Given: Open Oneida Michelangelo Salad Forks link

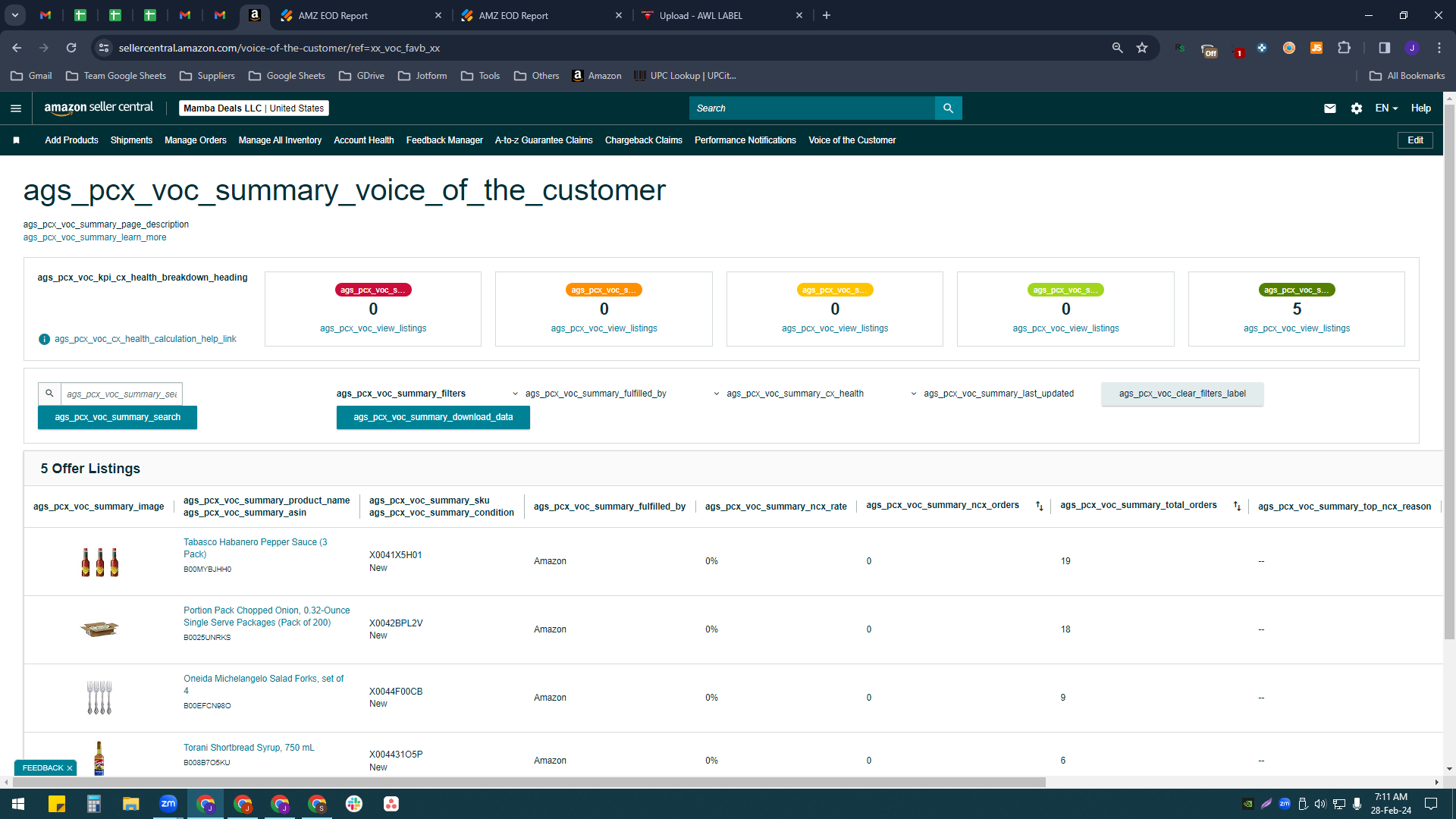Looking at the screenshot, I should pyautogui.click(x=264, y=685).
